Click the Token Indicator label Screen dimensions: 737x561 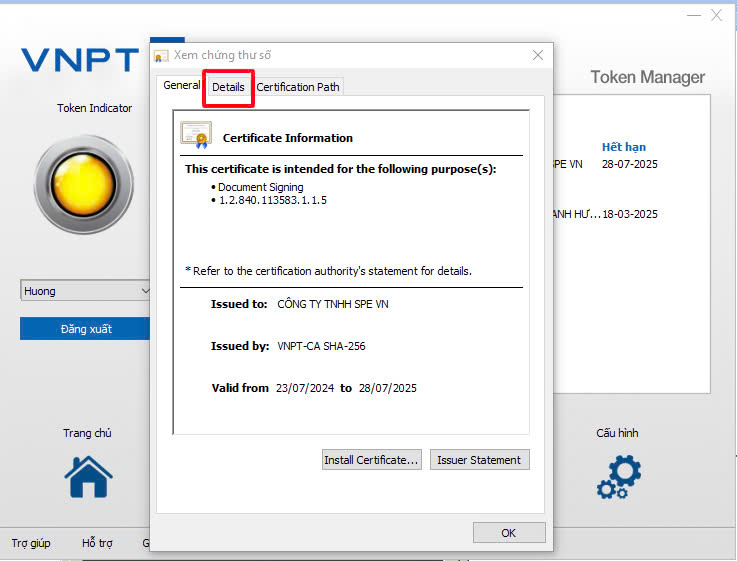[94, 108]
